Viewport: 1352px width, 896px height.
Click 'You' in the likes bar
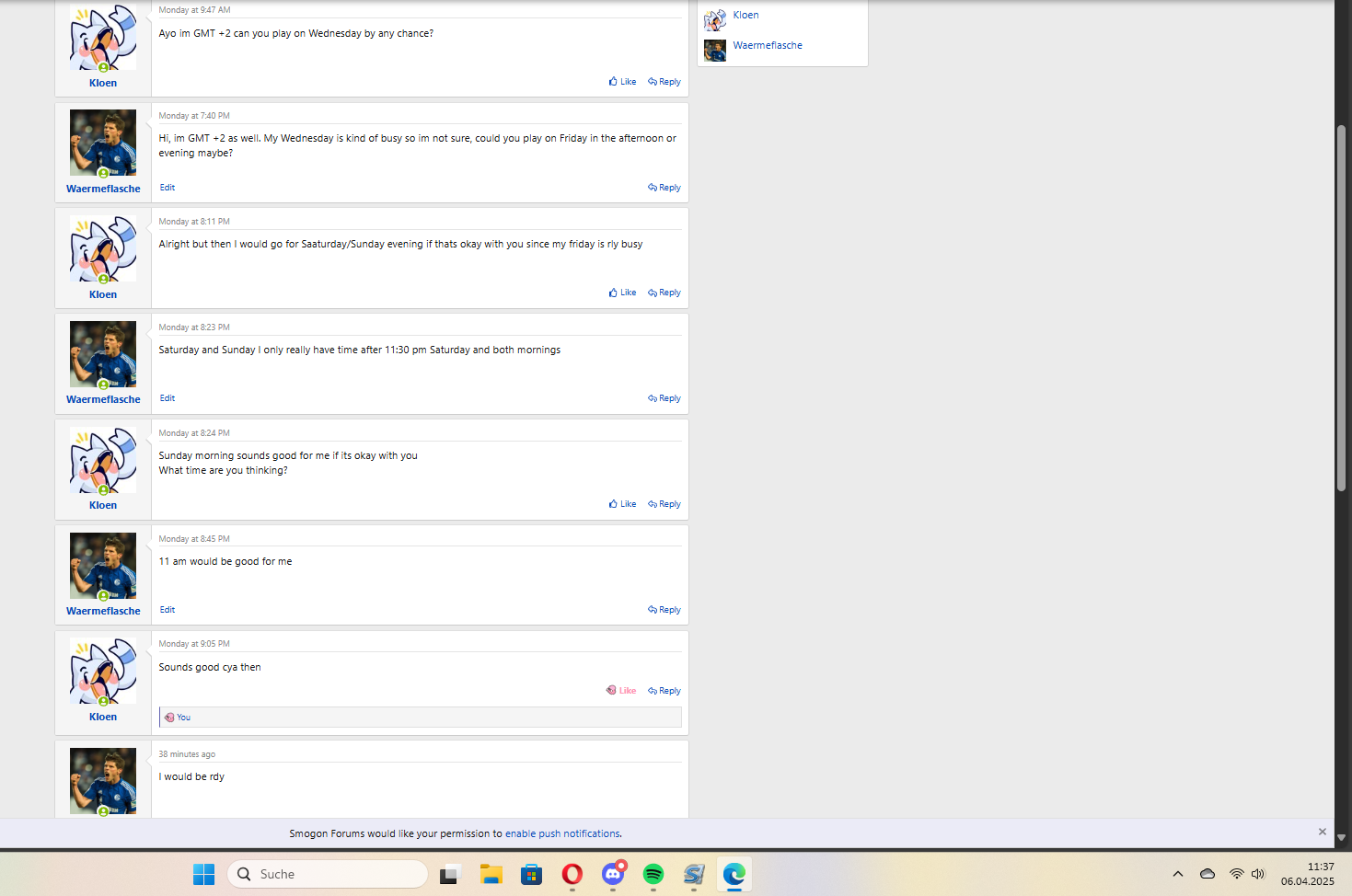184,718
